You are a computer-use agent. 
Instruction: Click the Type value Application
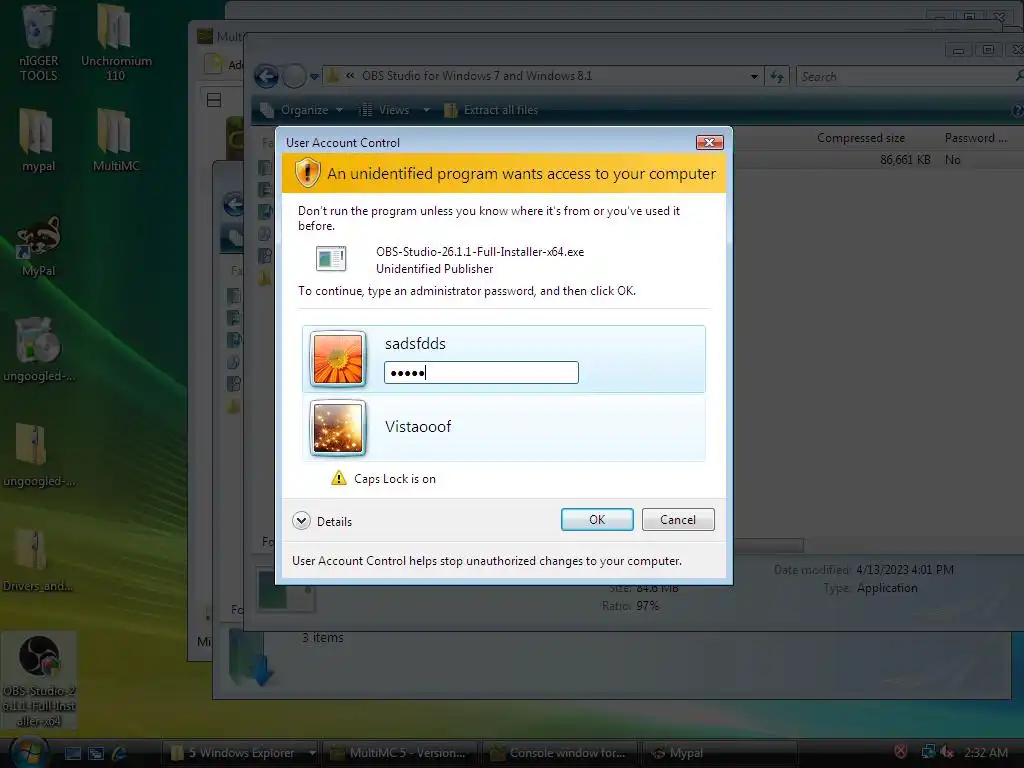(887, 588)
